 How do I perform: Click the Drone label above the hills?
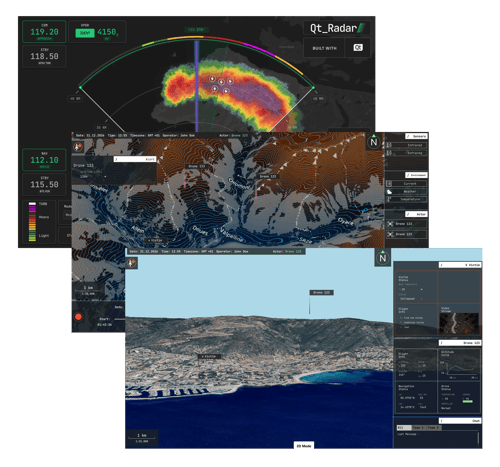coord(321,292)
